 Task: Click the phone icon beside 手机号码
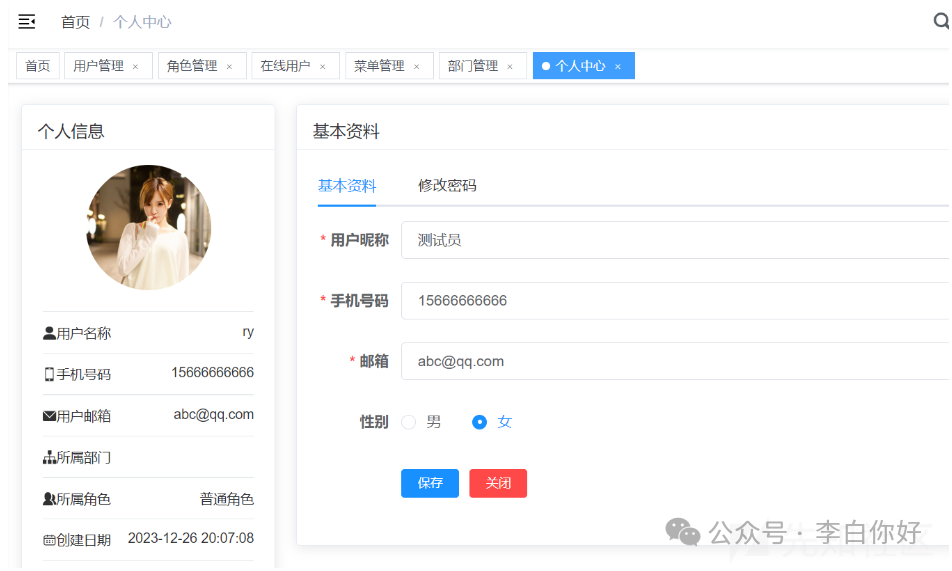click(49, 374)
